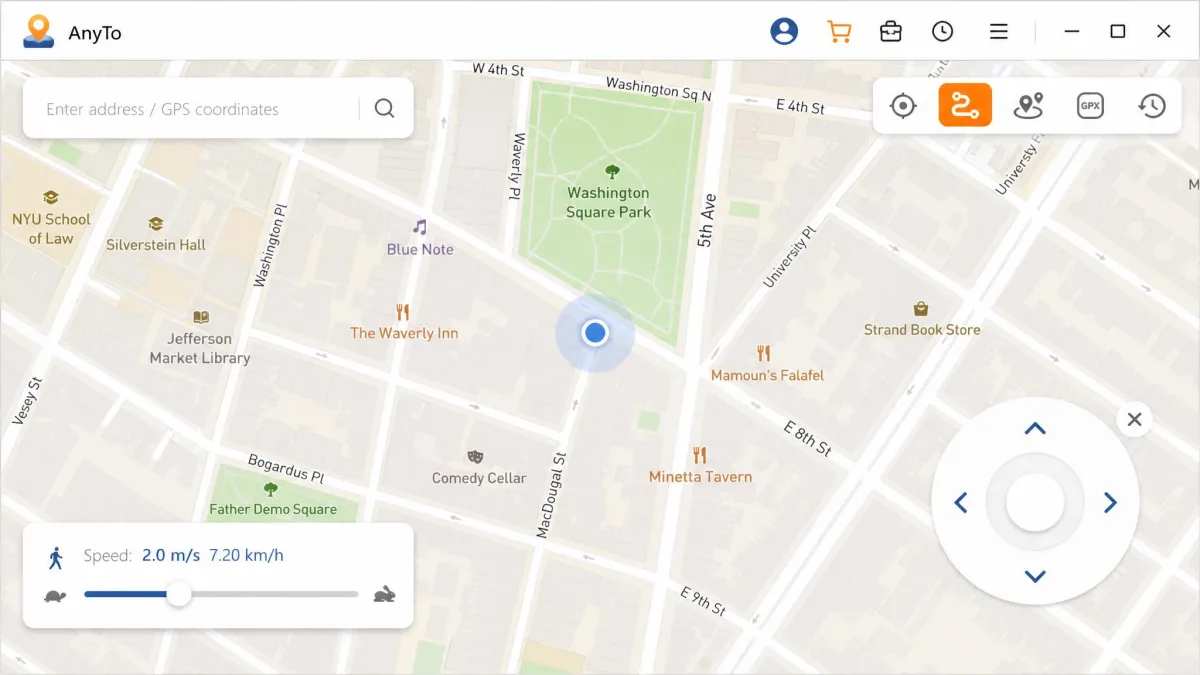Click the search magnifier icon
The image size is (1200, 675).
384,108
